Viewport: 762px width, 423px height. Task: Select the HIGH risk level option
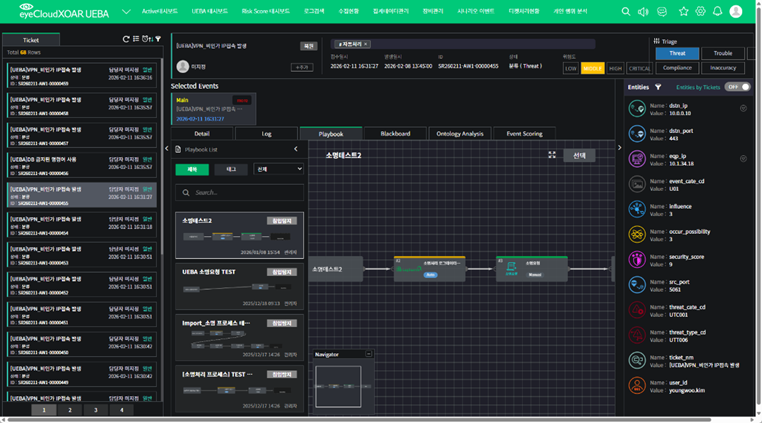(615, 68)
